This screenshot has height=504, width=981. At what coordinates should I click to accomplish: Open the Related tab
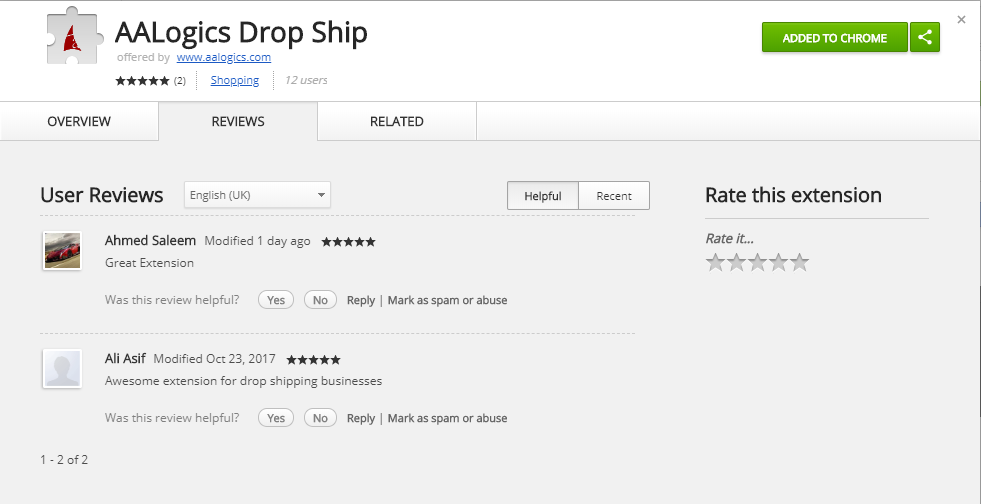pyautogui.click(x=397, y=121)
